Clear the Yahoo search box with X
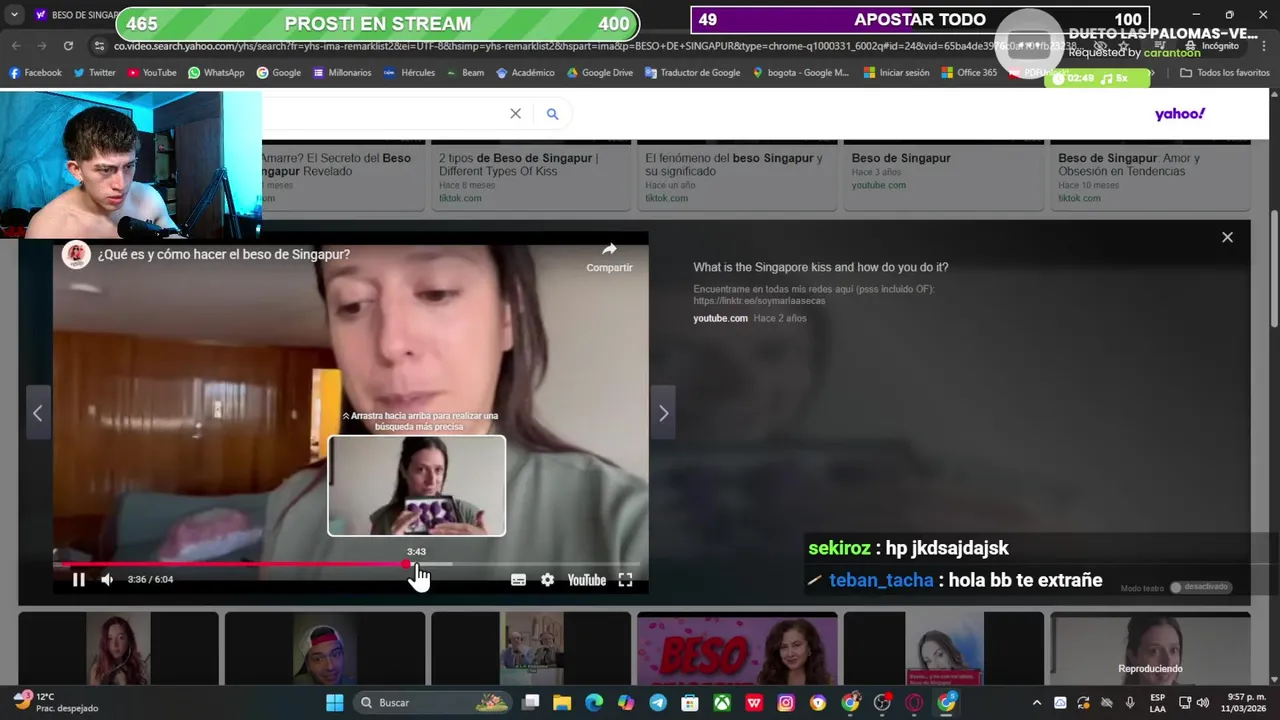The width and height of the screenshot is (1280, 720). (515, 114)
